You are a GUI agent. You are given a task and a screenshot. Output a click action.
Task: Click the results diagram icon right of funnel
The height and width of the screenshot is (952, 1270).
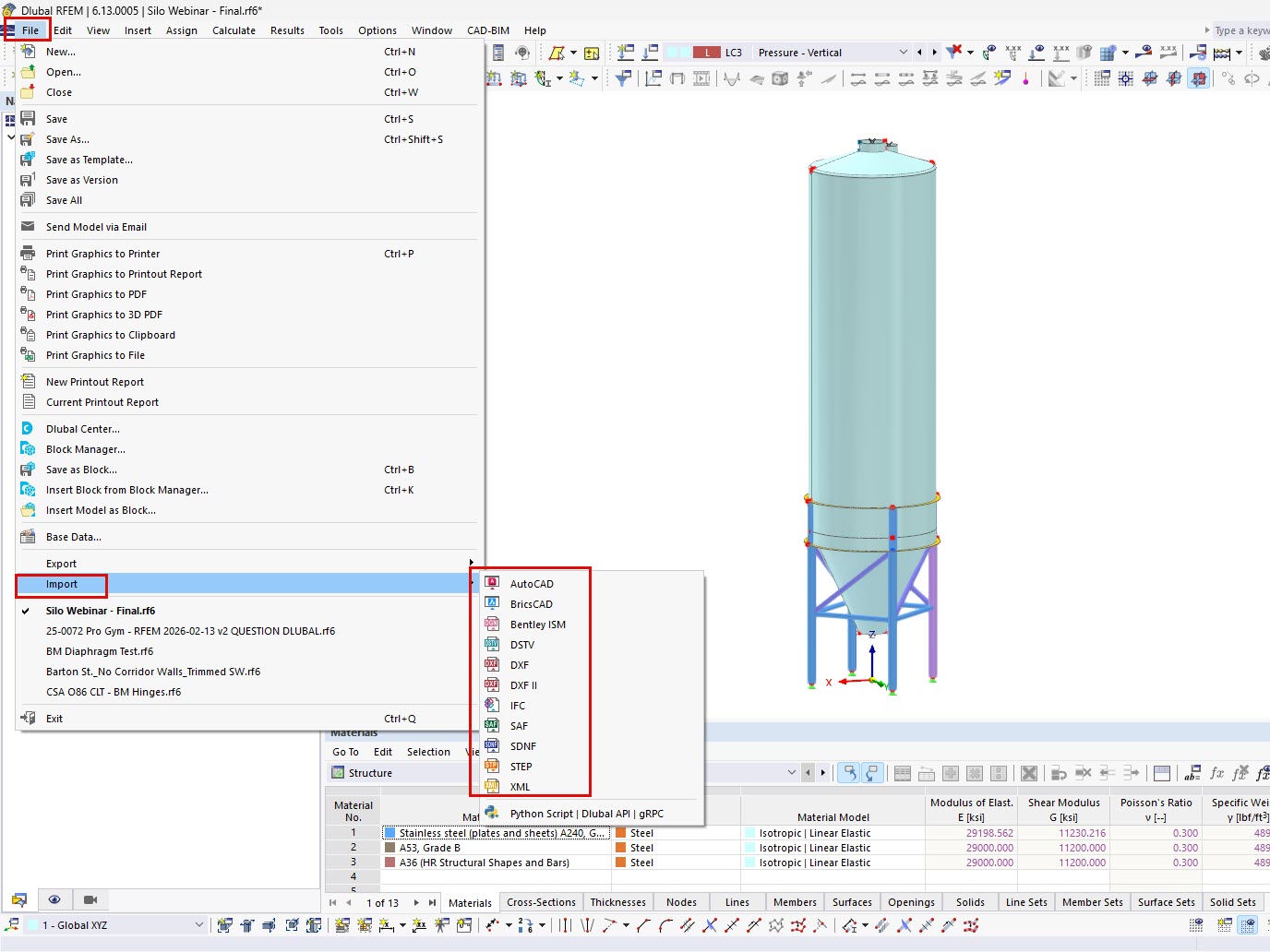(x=653, y=78)
